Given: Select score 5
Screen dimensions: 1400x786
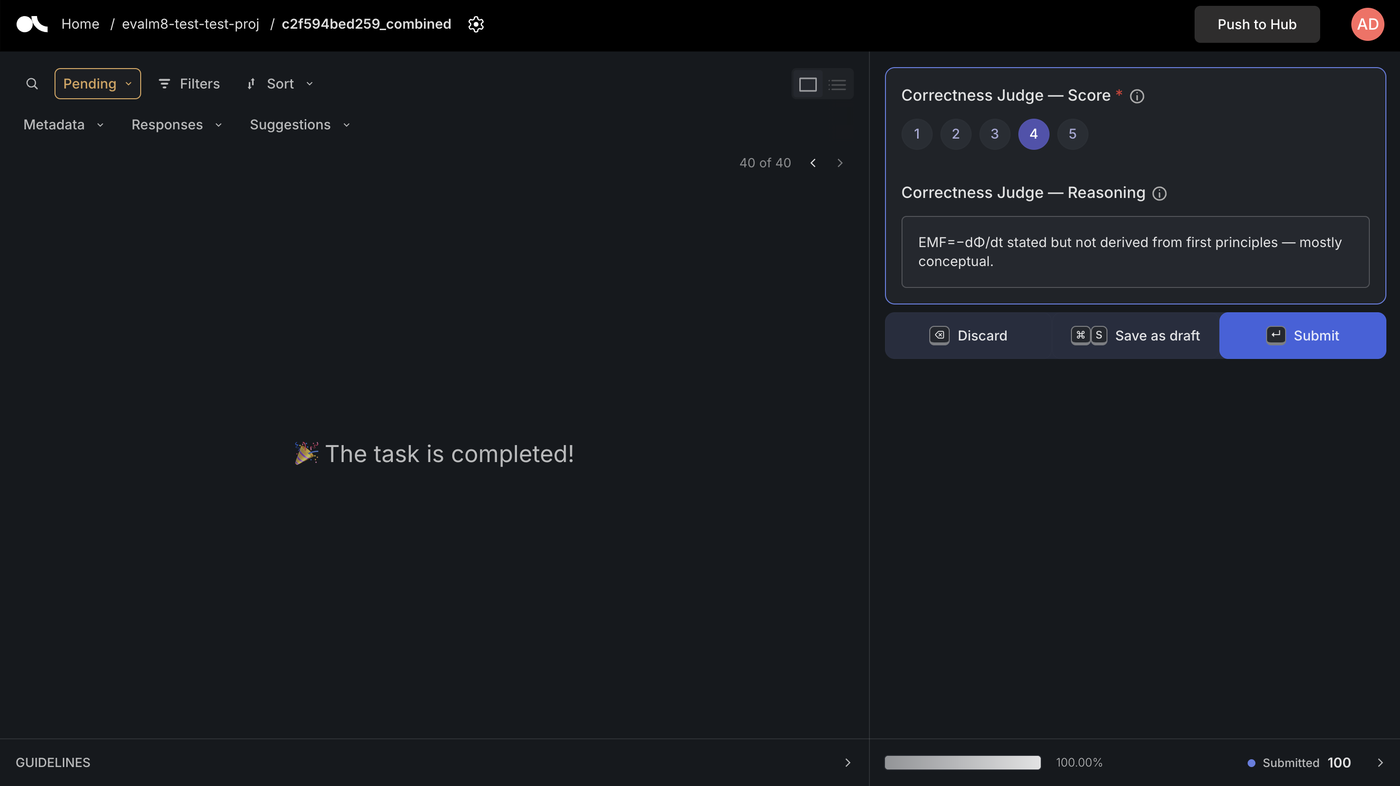Looking at the screenshot, I should point(1073,134).
